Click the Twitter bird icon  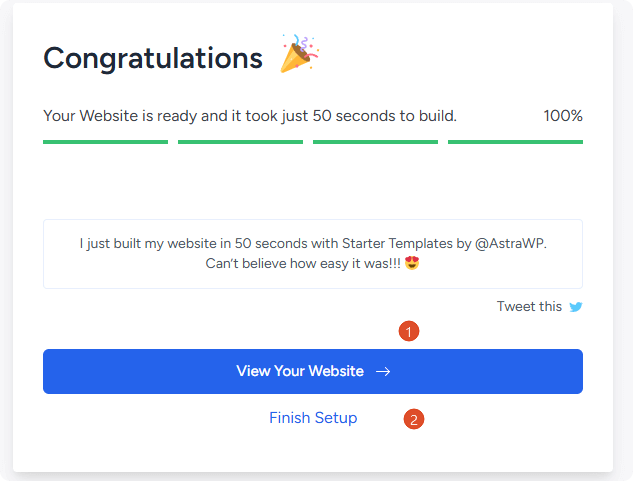click(576, 307)
